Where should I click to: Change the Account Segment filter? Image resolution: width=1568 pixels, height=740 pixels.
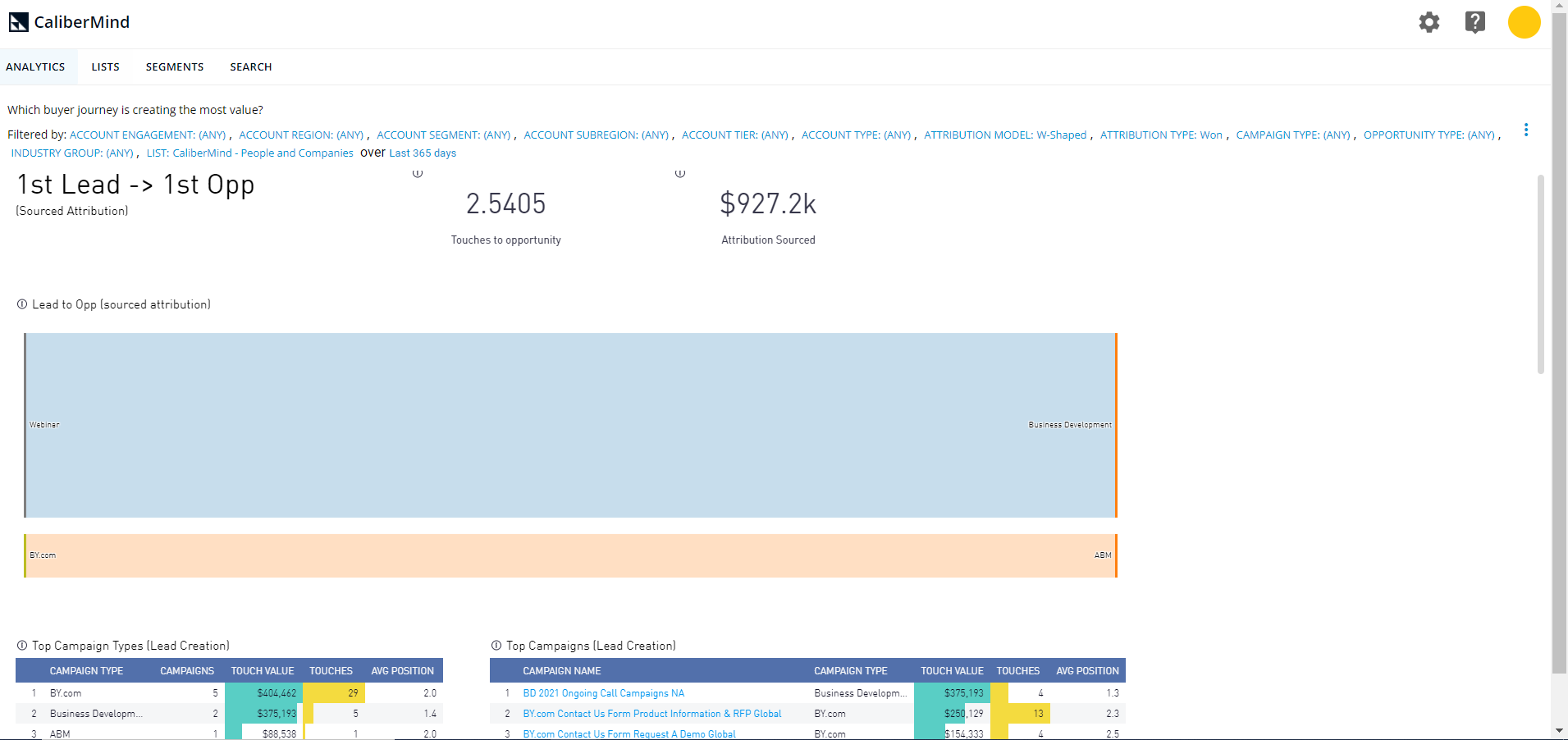tap(444, 135)
